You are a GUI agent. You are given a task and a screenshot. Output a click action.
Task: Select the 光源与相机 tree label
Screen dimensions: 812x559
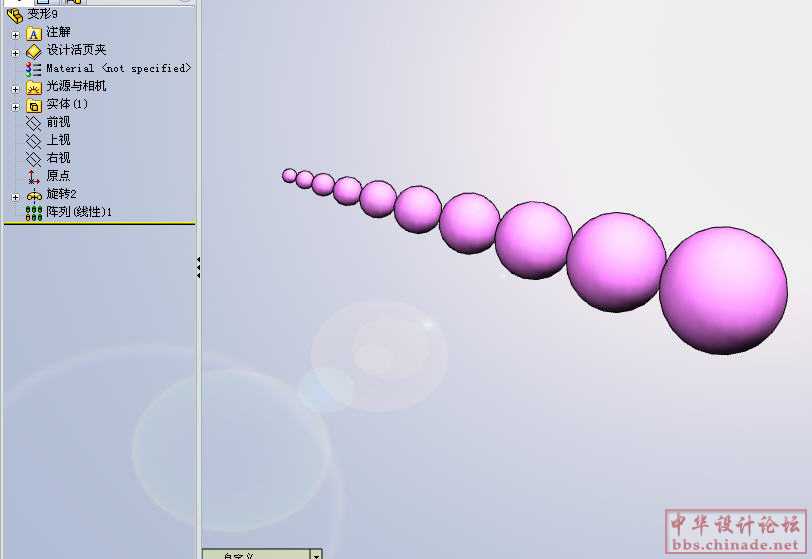pyautogui.click(x=76, y=86)
